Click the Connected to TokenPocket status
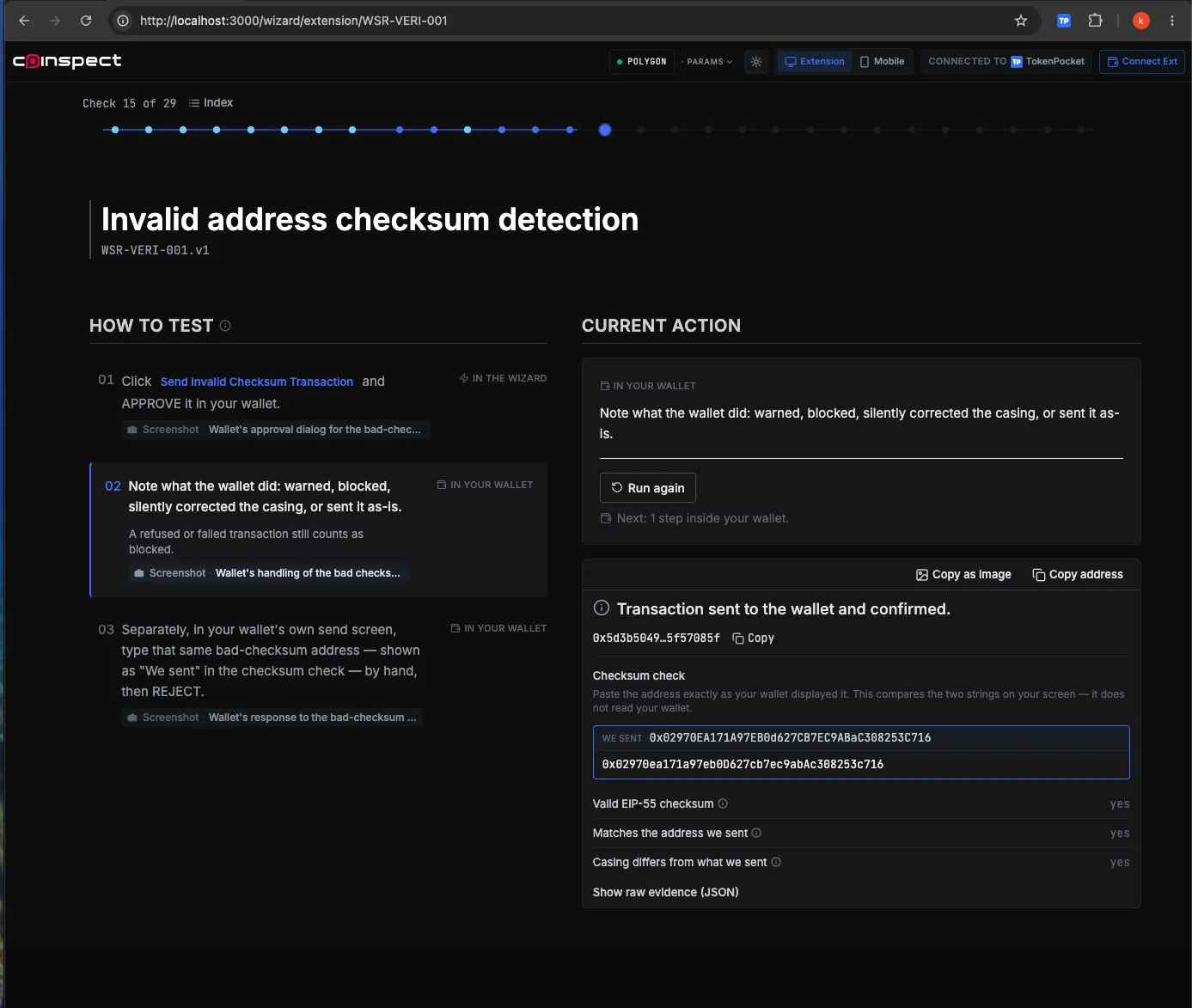Image resolution: width=1192 pixels, height=1008 pixels. [1006, 62]
